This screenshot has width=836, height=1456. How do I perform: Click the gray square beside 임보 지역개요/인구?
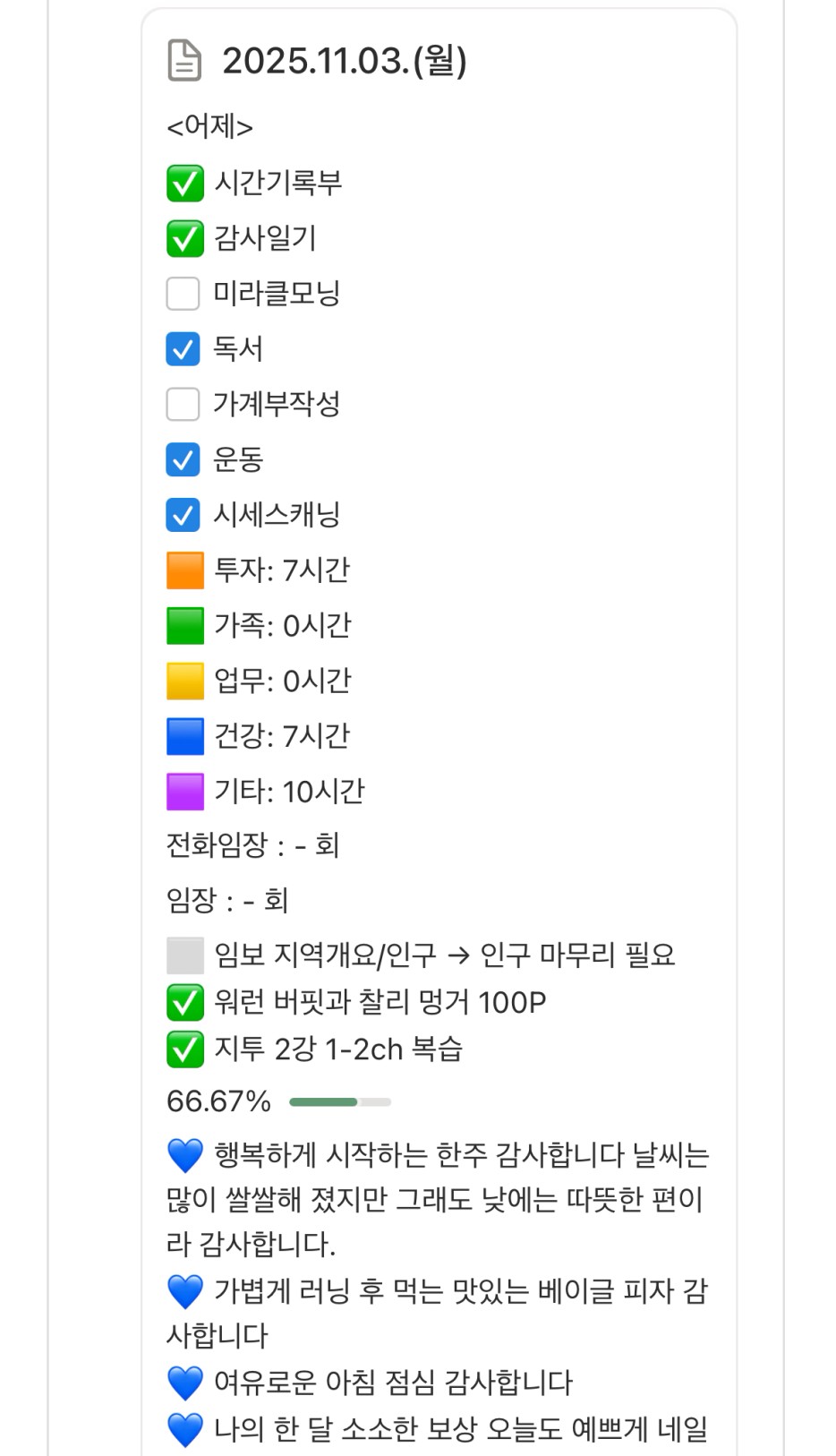[x=184, y=955]
